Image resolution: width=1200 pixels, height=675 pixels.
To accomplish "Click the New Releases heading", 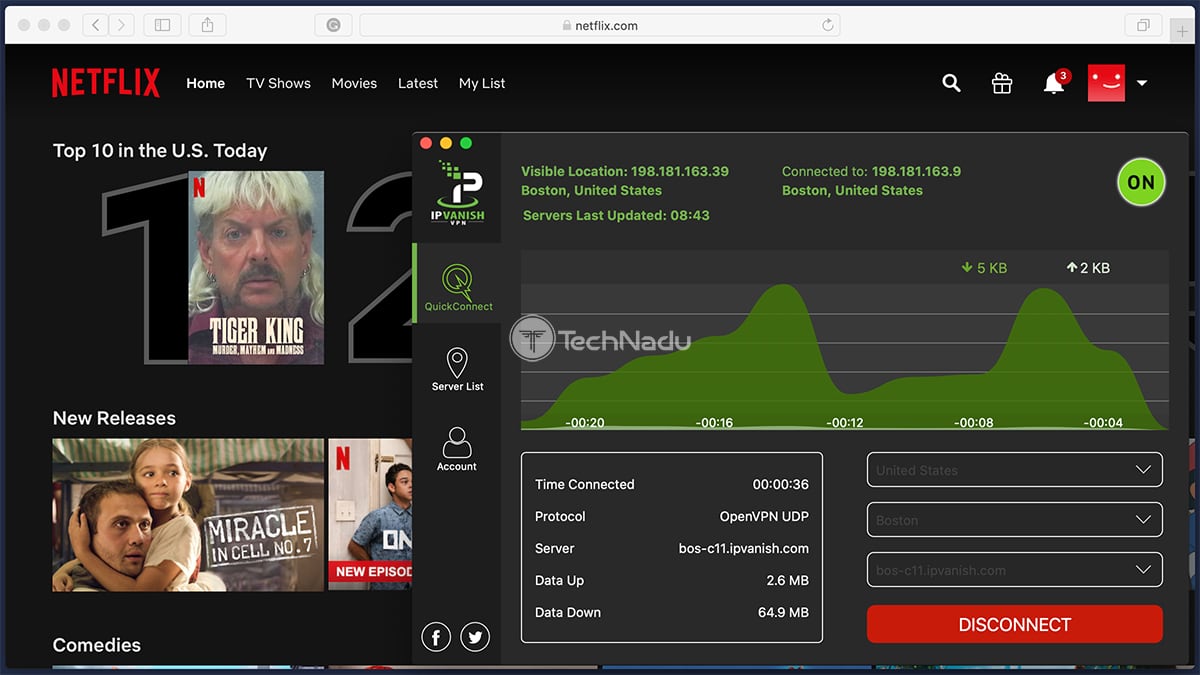I will tap(114, 418).
